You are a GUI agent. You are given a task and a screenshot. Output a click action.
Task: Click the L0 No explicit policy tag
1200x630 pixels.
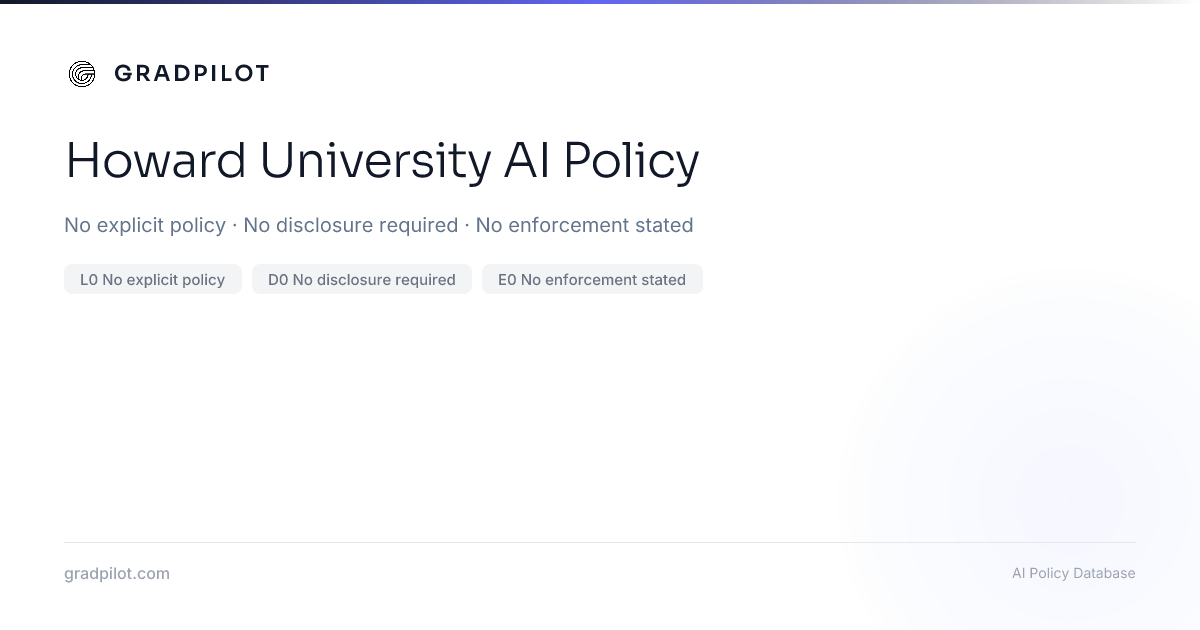(x=153, y=279)
